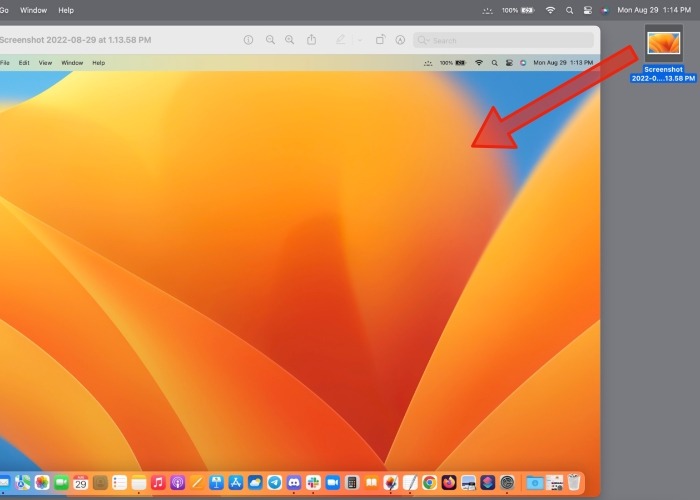The height and width of the screenshot is (500, 700).
Task: Launch Telegram from the dock
Action: tap(275, 483)
